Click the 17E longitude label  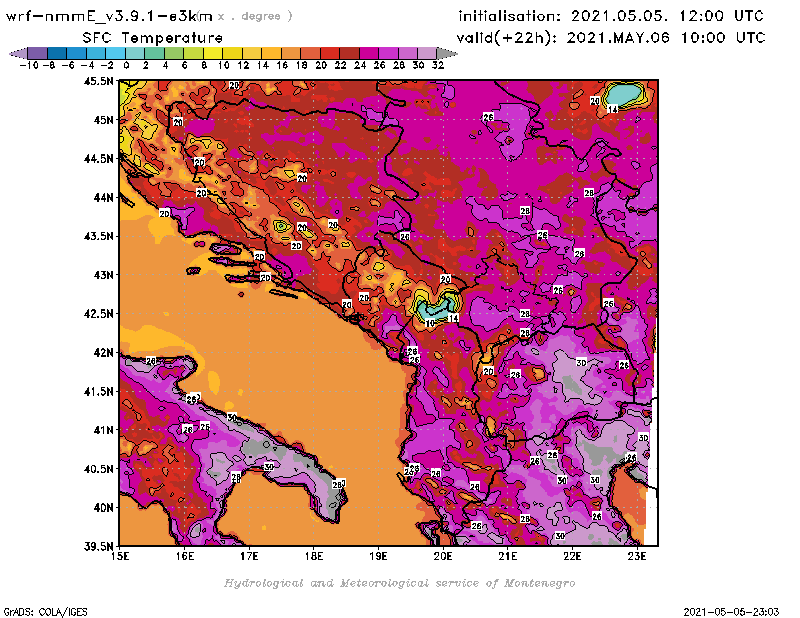[x=249, y=556]
